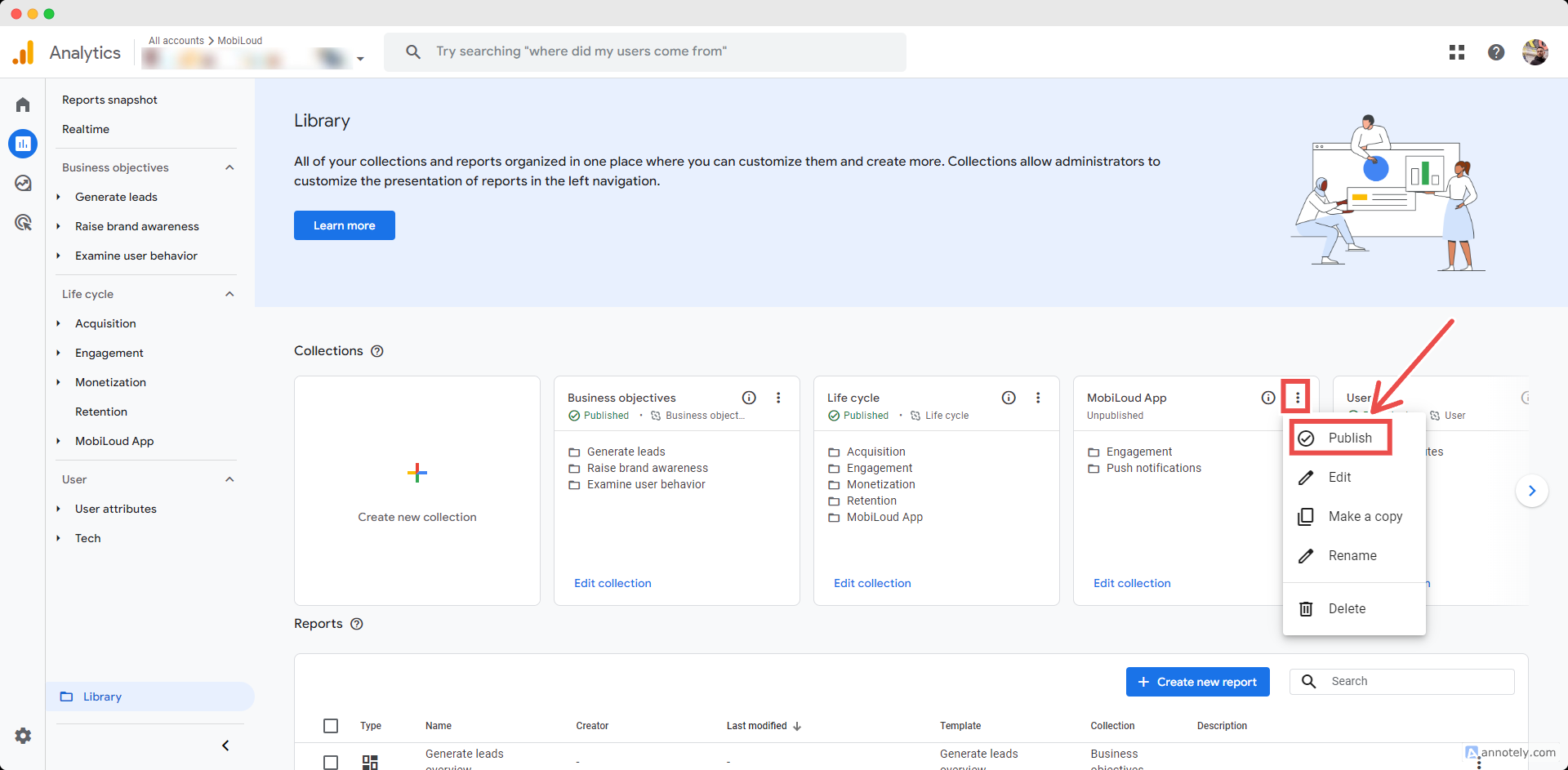
Task: Open the Advertising icon in left rail
Action: 23,222
